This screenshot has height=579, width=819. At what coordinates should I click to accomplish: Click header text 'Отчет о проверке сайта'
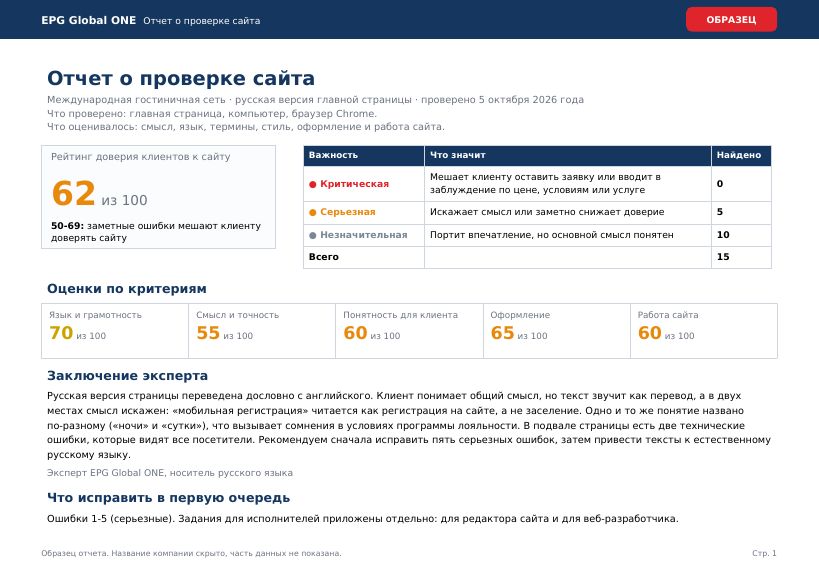[202, 21]
